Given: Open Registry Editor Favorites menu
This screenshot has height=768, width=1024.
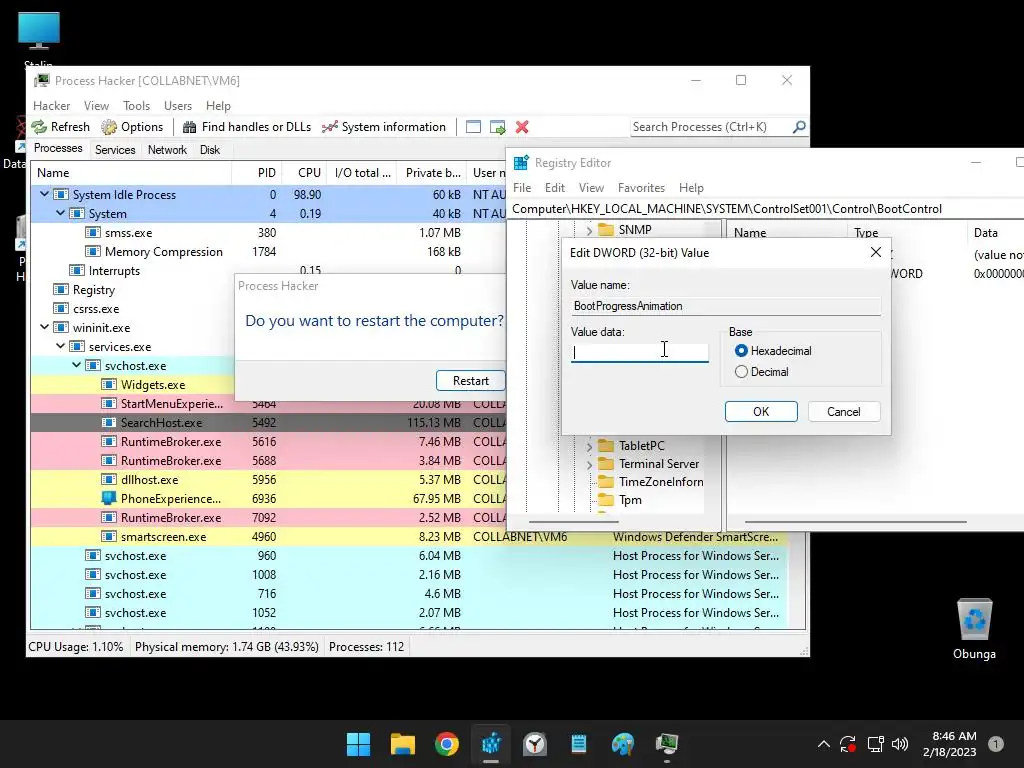Looking at the screenshot, I should tap(641, 188).
